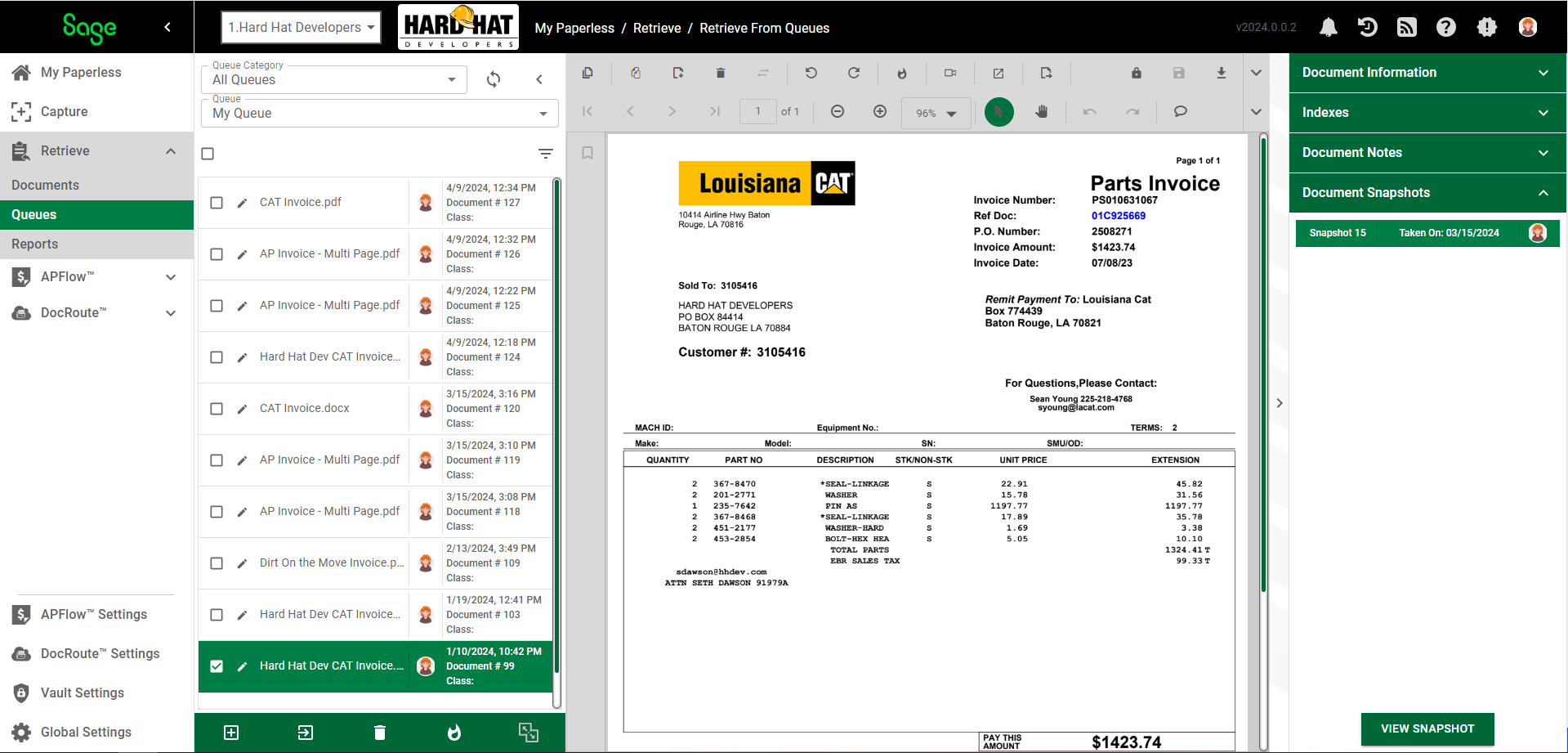Refresh the queue list
1568x753 pixels.
click(x=494, y=79)
